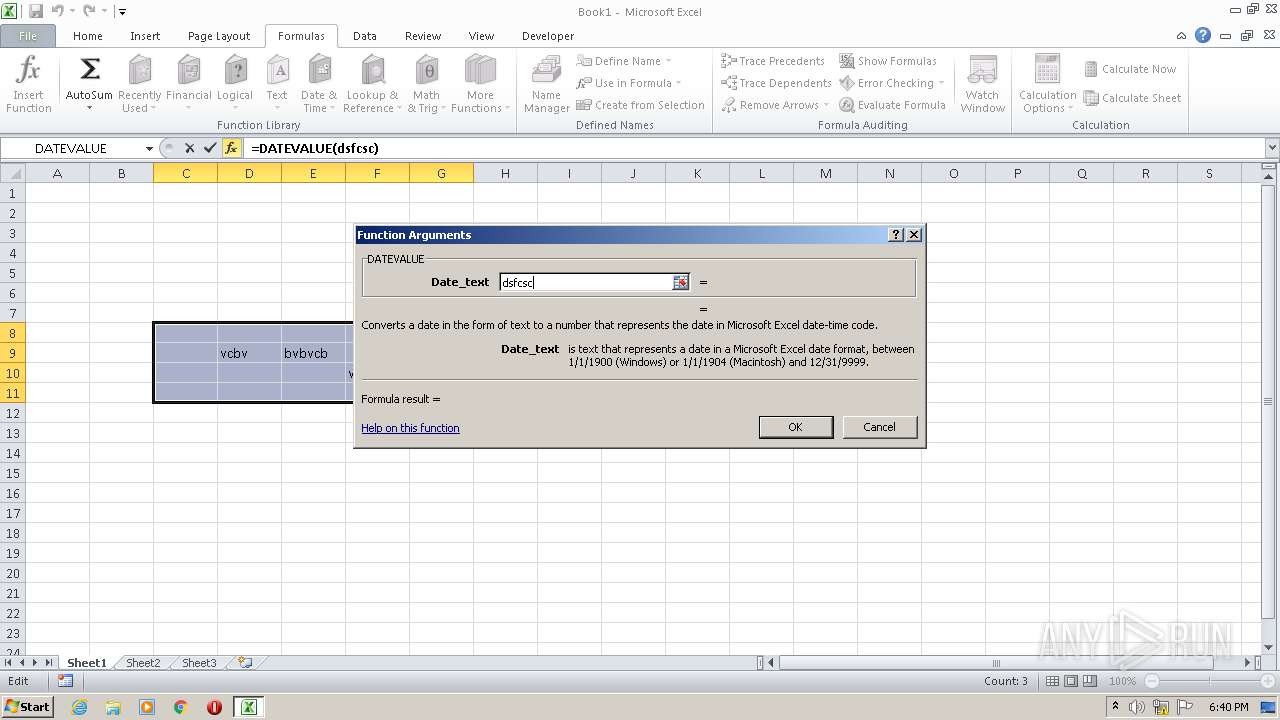Open the Name Manager

546,85
